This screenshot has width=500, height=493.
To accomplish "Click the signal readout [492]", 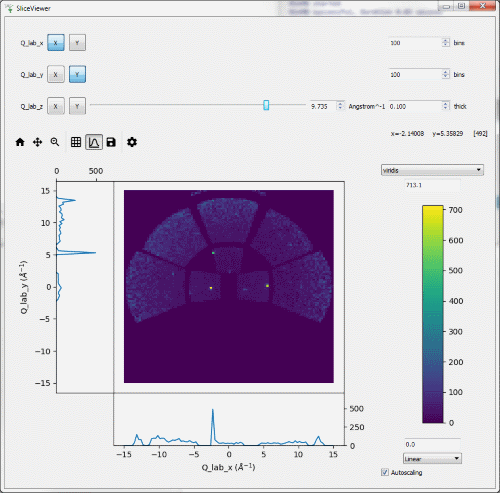I will 480,134.
